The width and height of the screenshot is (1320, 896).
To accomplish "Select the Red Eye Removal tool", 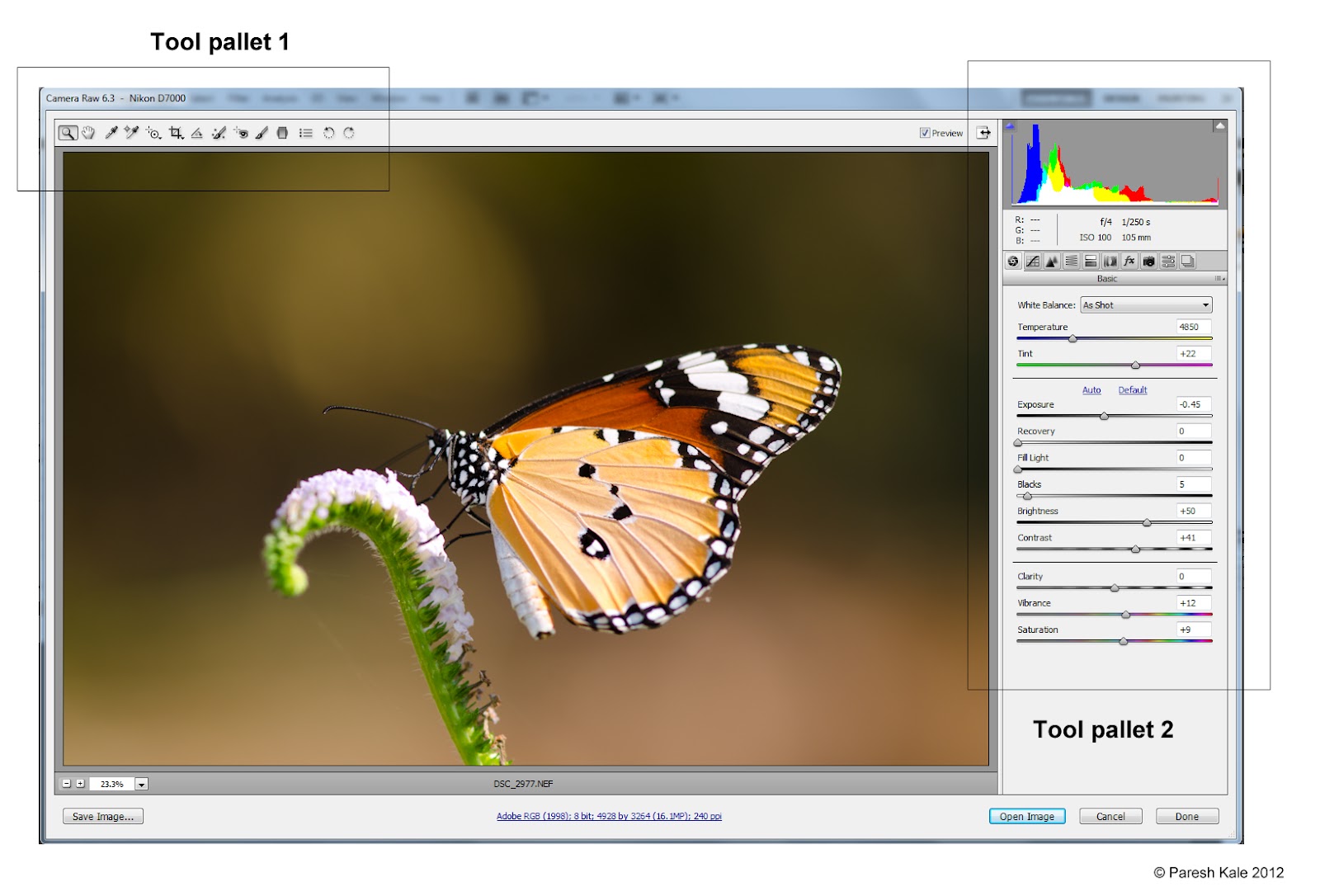I will coord(241,132).
